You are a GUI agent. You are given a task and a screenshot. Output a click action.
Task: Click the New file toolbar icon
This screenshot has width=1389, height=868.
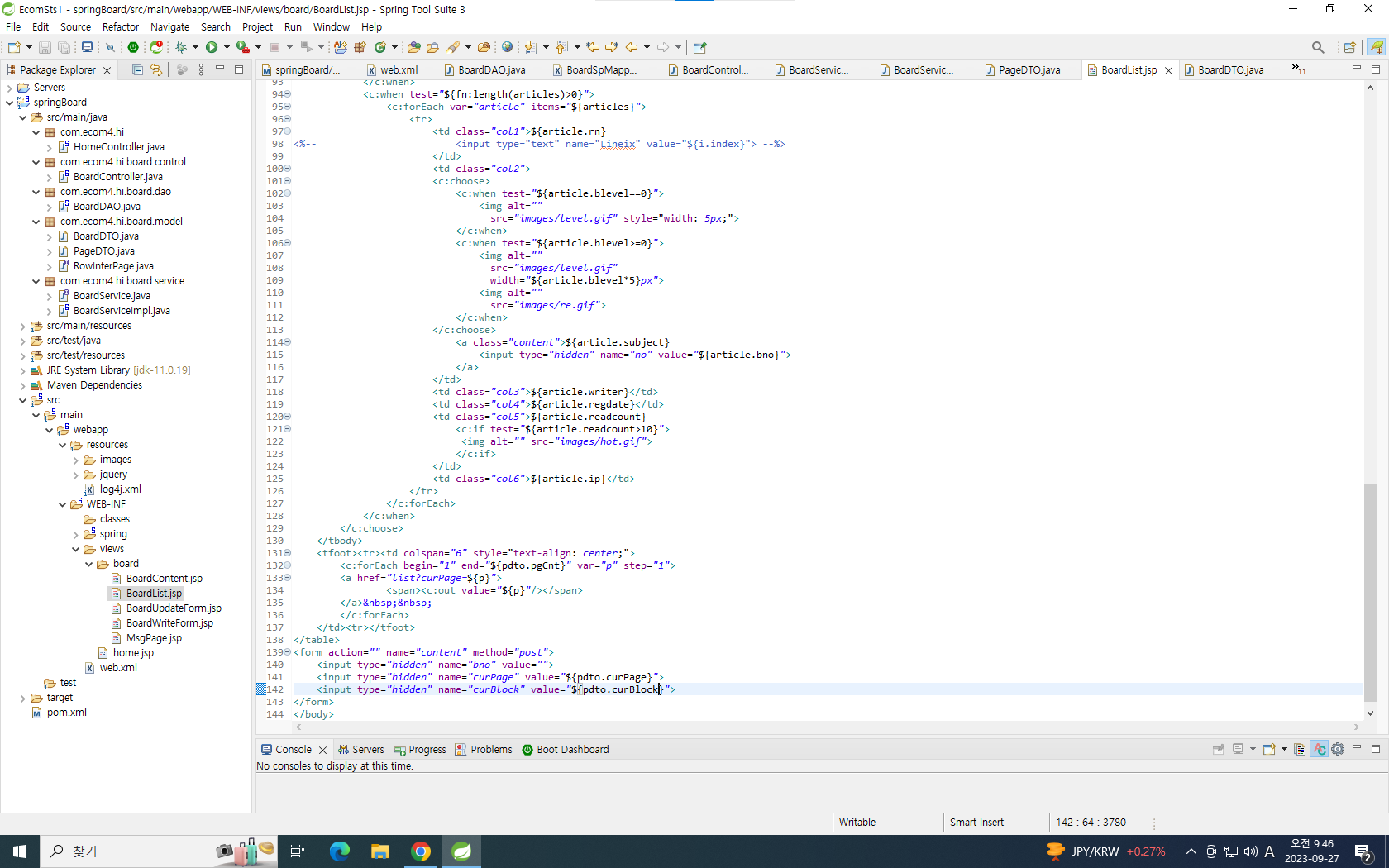point(14,47)
